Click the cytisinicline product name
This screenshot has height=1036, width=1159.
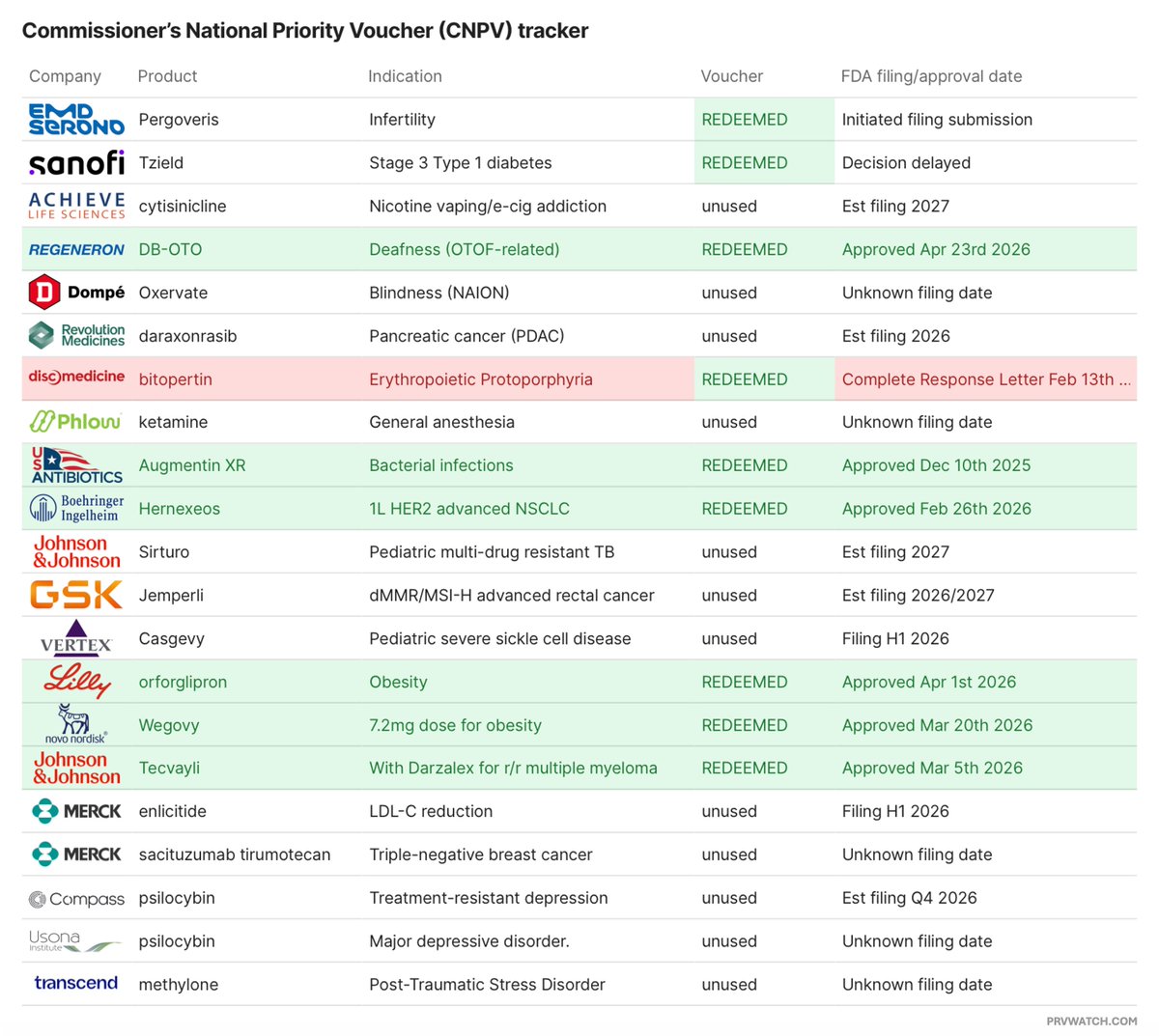183,207
